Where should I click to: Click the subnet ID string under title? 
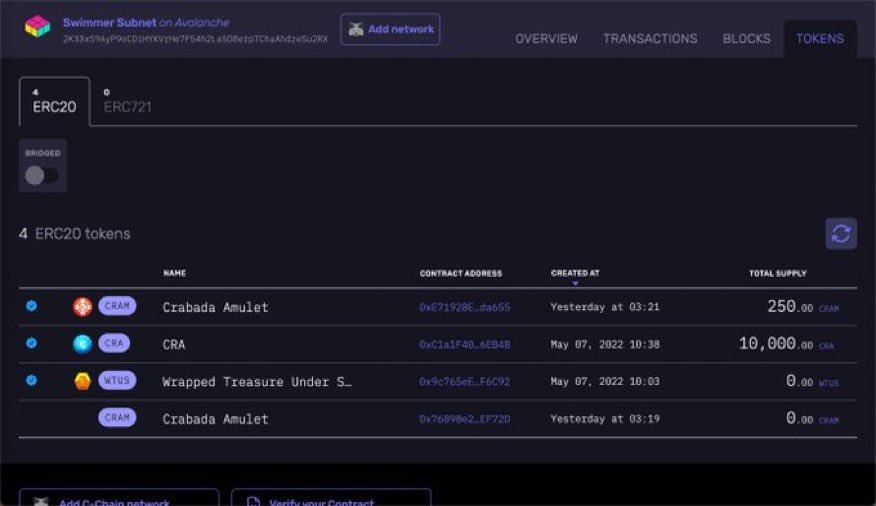(x=196, y=39)
